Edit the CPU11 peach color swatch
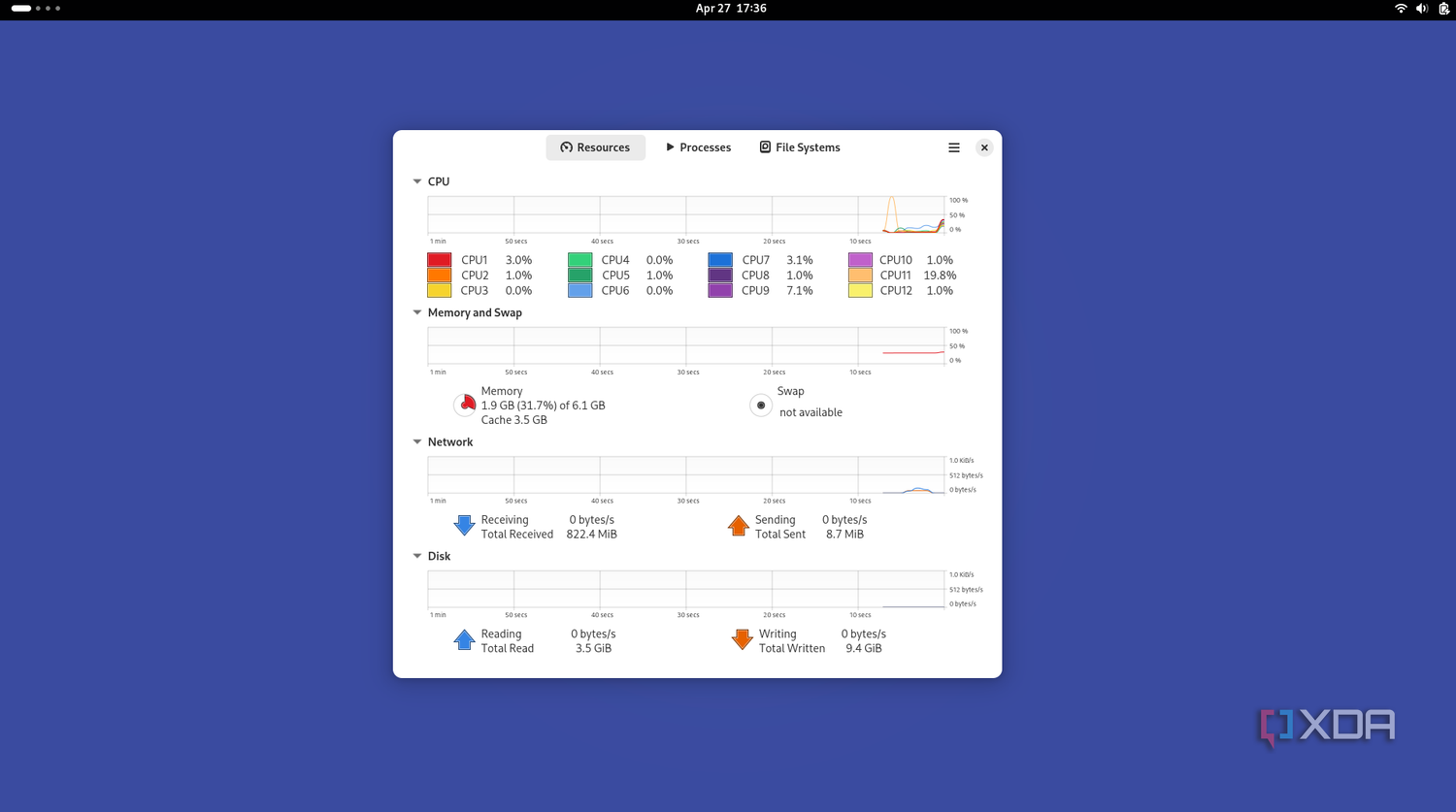 click(860, 275)
